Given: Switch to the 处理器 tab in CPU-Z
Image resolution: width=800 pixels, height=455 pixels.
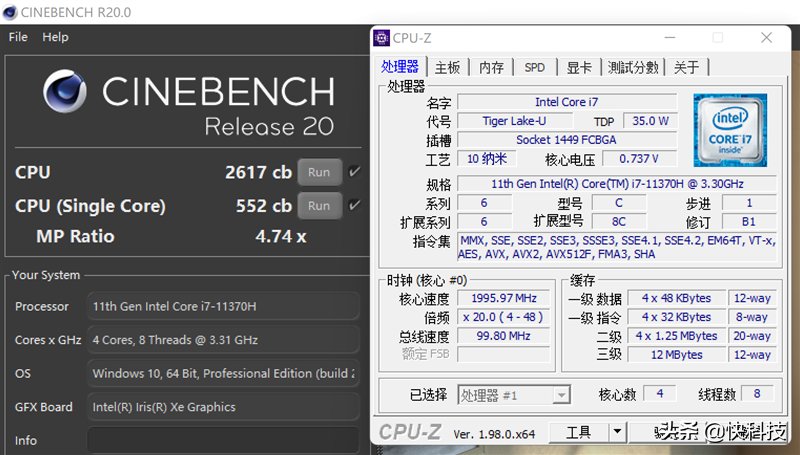Looking at the screenshot, I should click(401, 67).
